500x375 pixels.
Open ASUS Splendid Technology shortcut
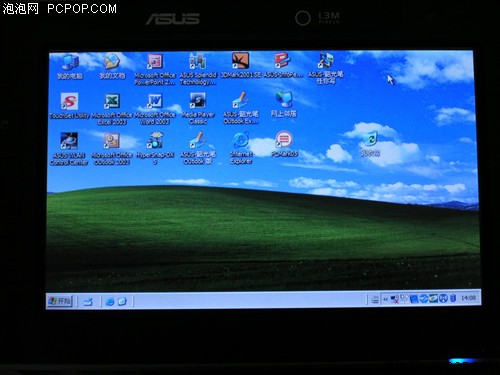[198, 69]
